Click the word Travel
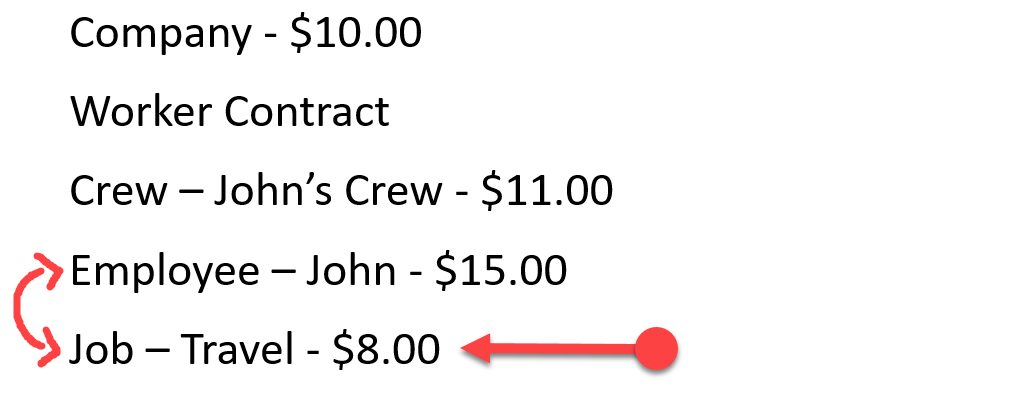1021x402 pixels. [x=237, y=350]
